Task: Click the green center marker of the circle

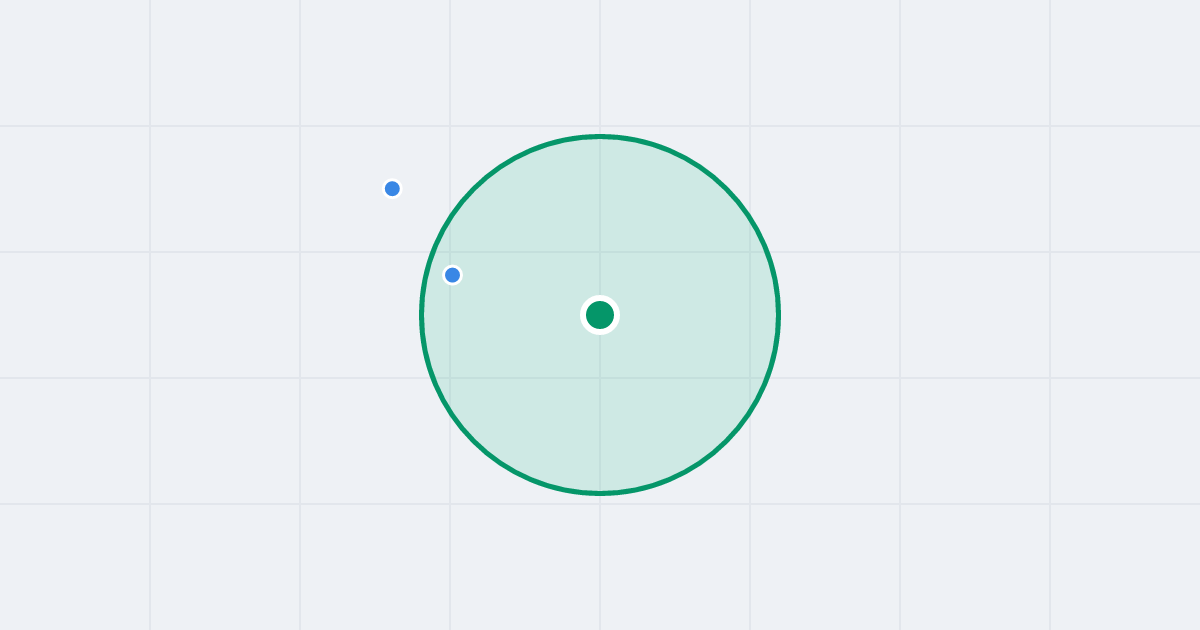Action: click(x=600, y=315)
